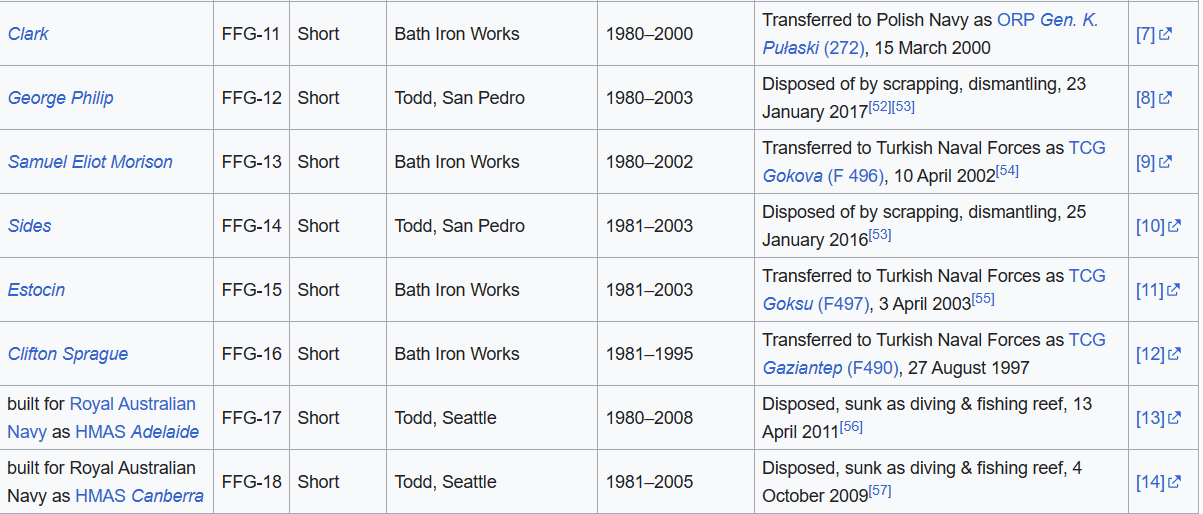Open external link icon next to reference [9]
Image resolution: width=1203 pixels, height=514 pixels.
click(x=1165, y=162)
